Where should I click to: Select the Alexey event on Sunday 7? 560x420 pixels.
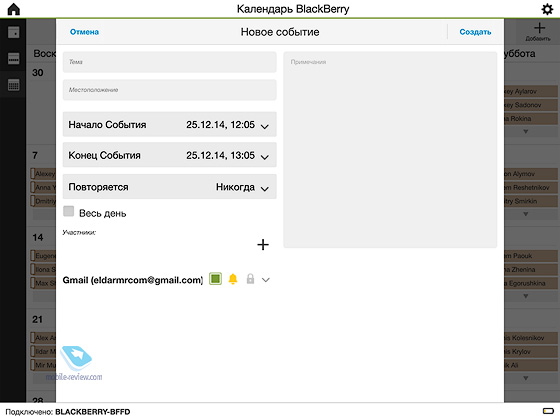(x=43, y=174)
